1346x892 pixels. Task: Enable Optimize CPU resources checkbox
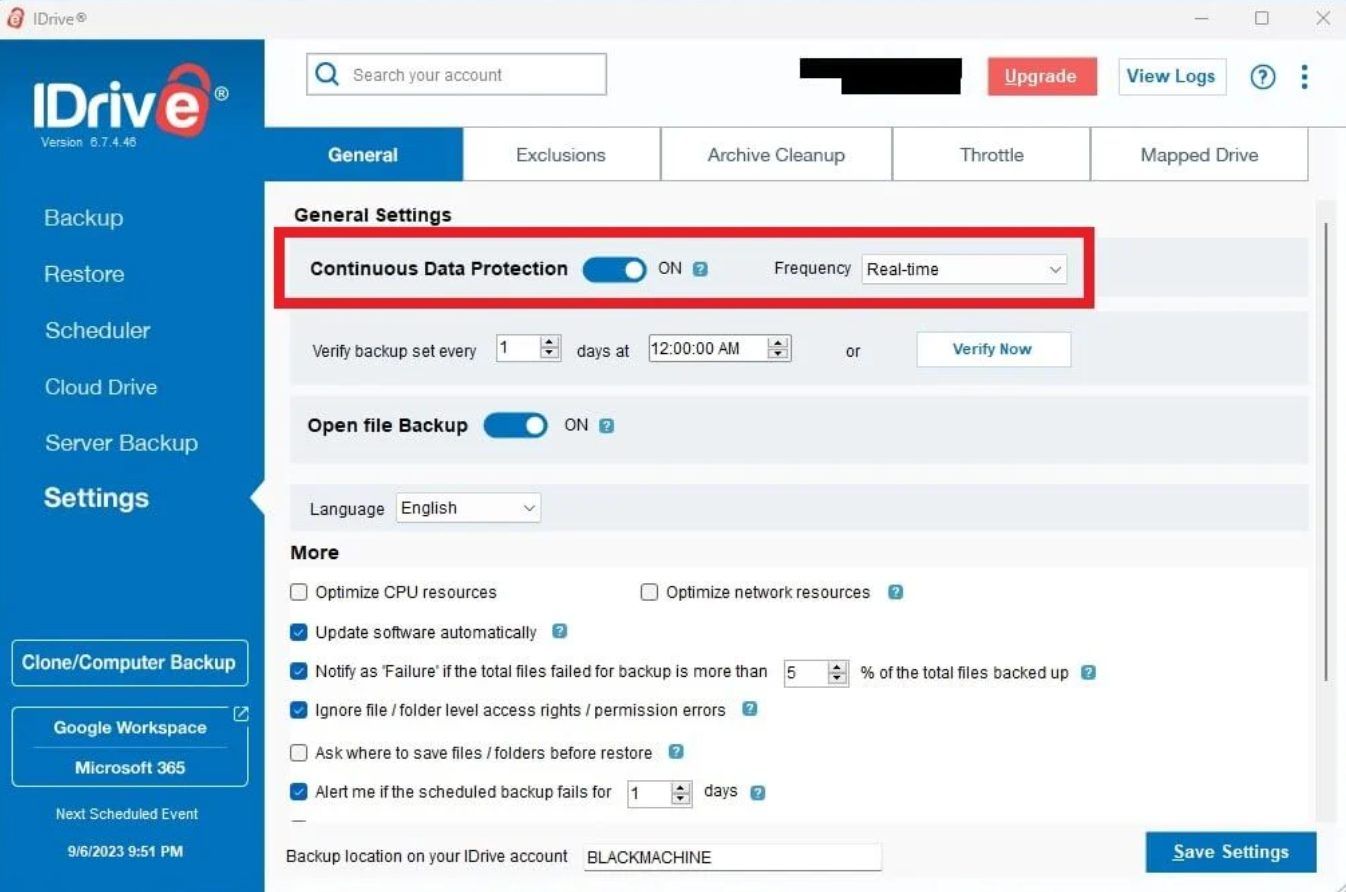(299, 592)
